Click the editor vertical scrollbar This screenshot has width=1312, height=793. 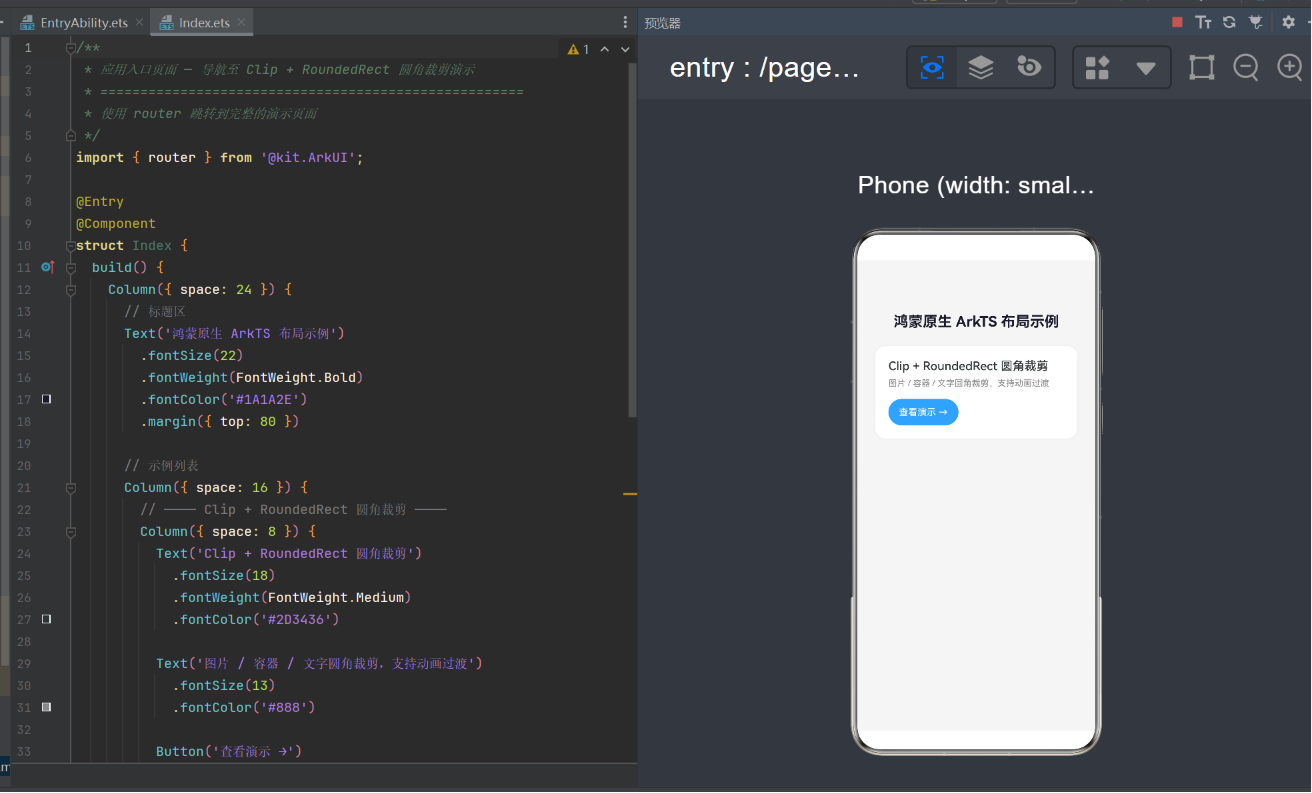tap(631, 240)
